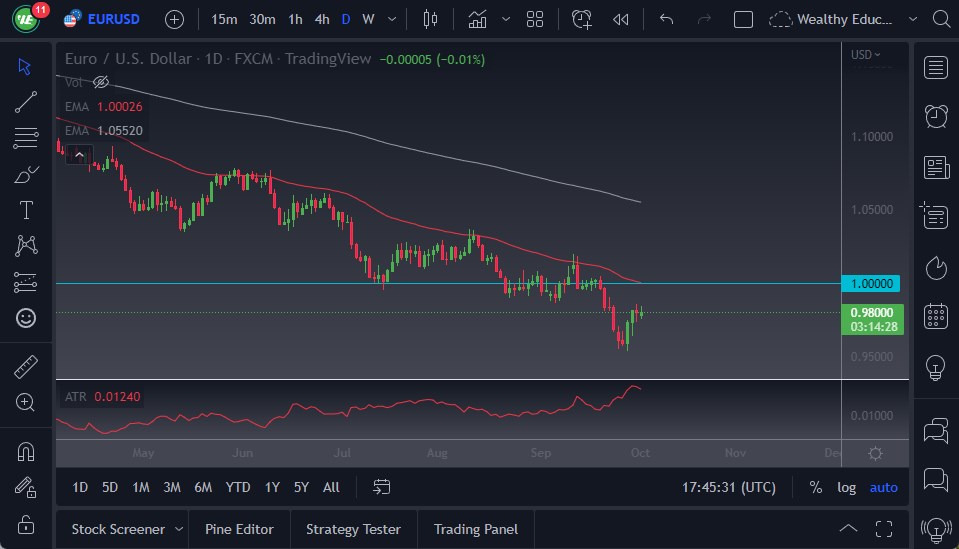Choose the text annotation tool
959x549 pixels.
point(26,210)
